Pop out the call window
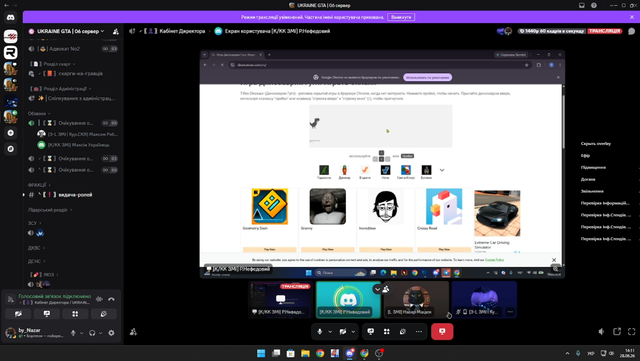The image size is (640, 361). (617, 332)
